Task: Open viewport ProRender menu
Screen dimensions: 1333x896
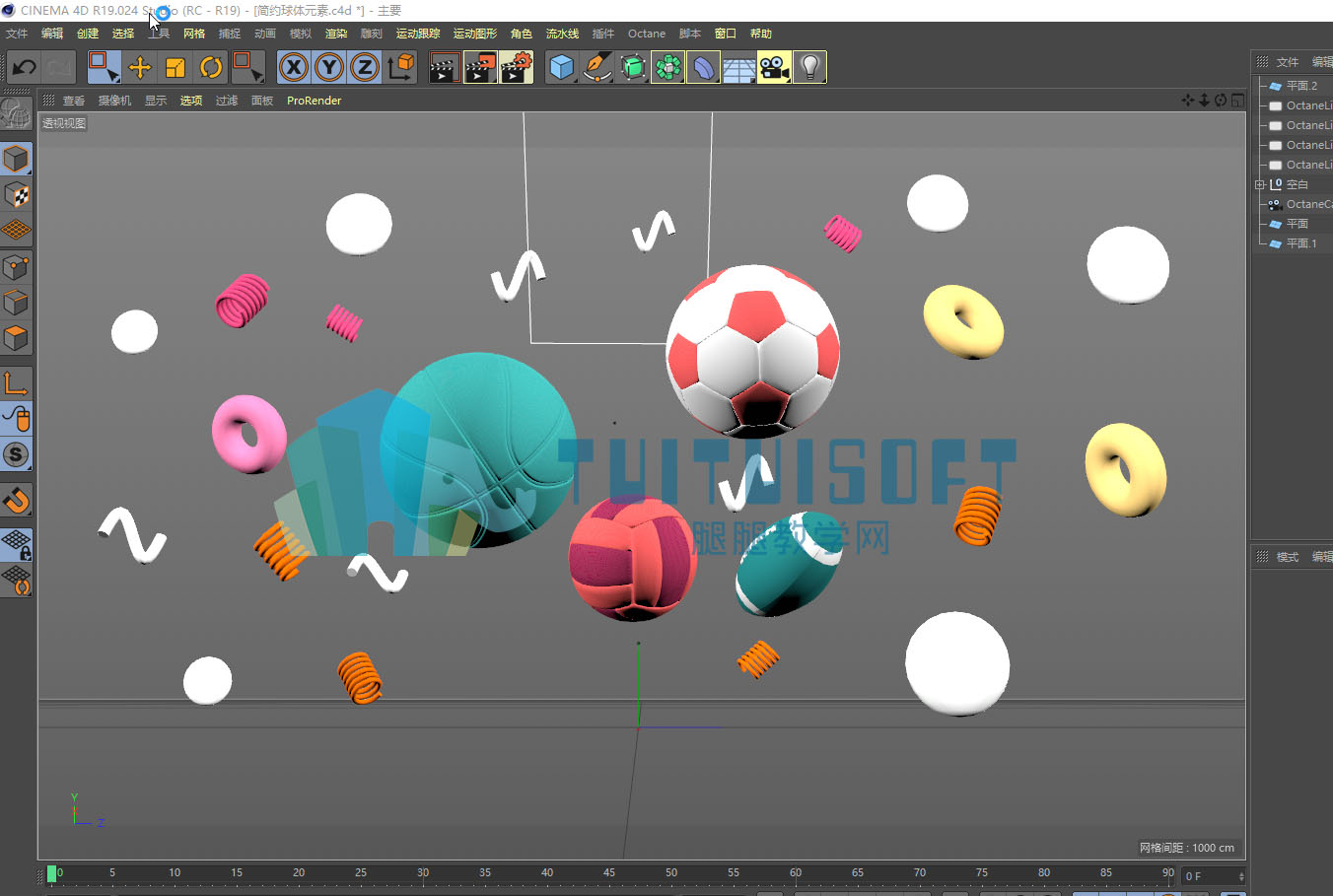Action: (314, 101)
